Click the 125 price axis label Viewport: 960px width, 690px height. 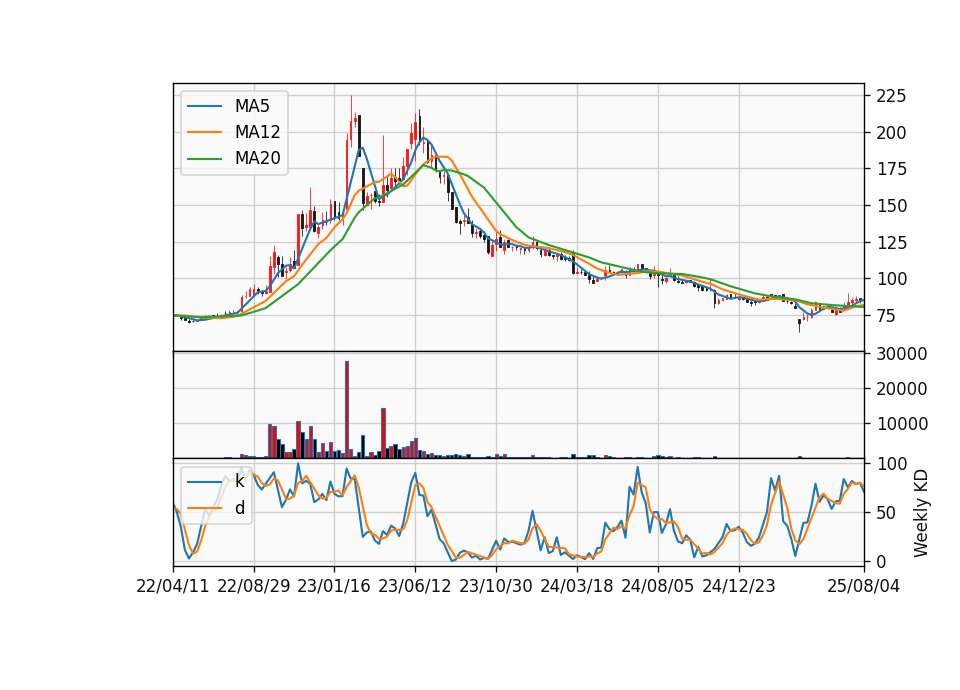tap(891, 242)
